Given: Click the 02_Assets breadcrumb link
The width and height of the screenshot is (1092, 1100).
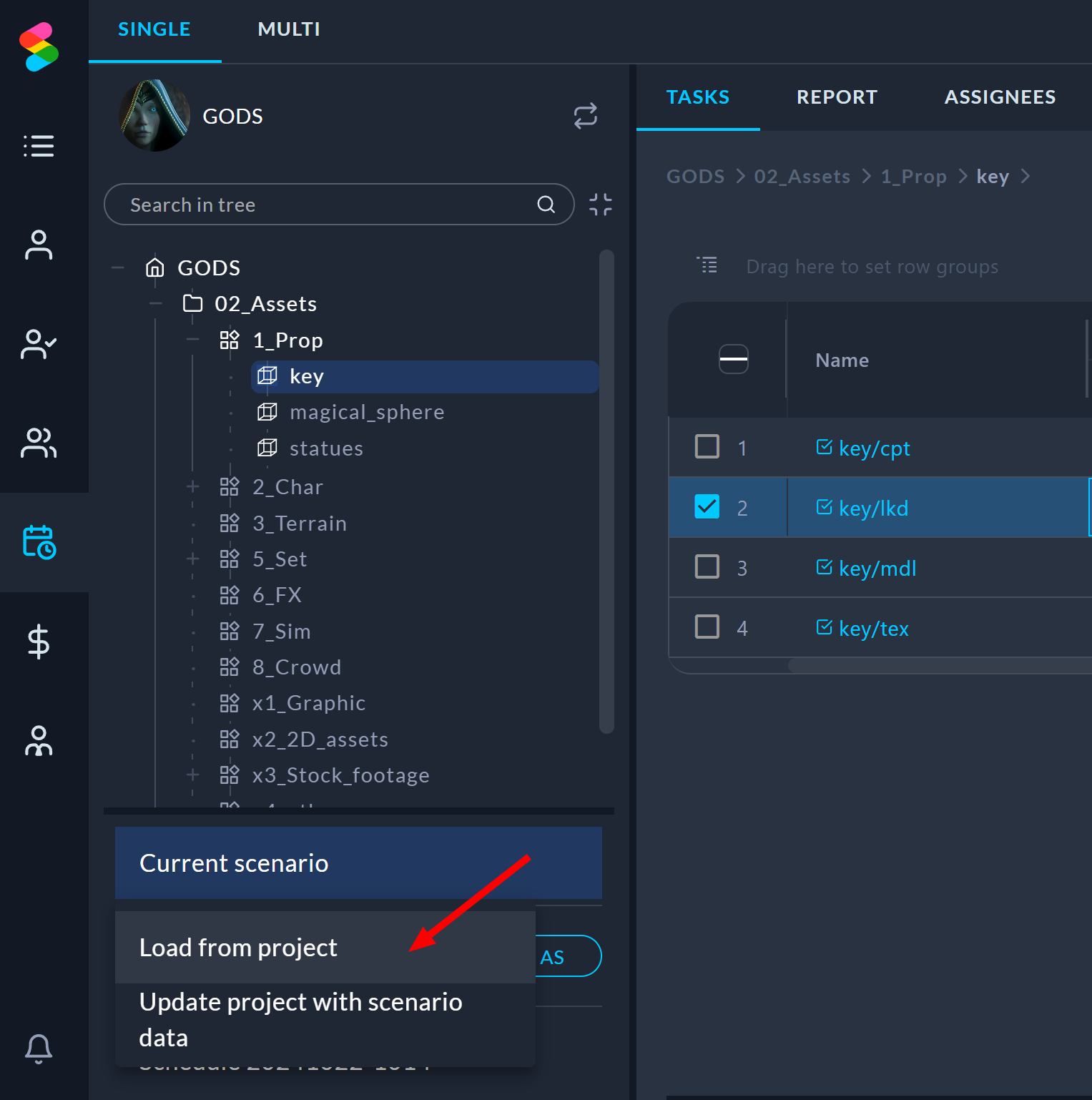Looking at the screenshot, I should coord(802,176).
